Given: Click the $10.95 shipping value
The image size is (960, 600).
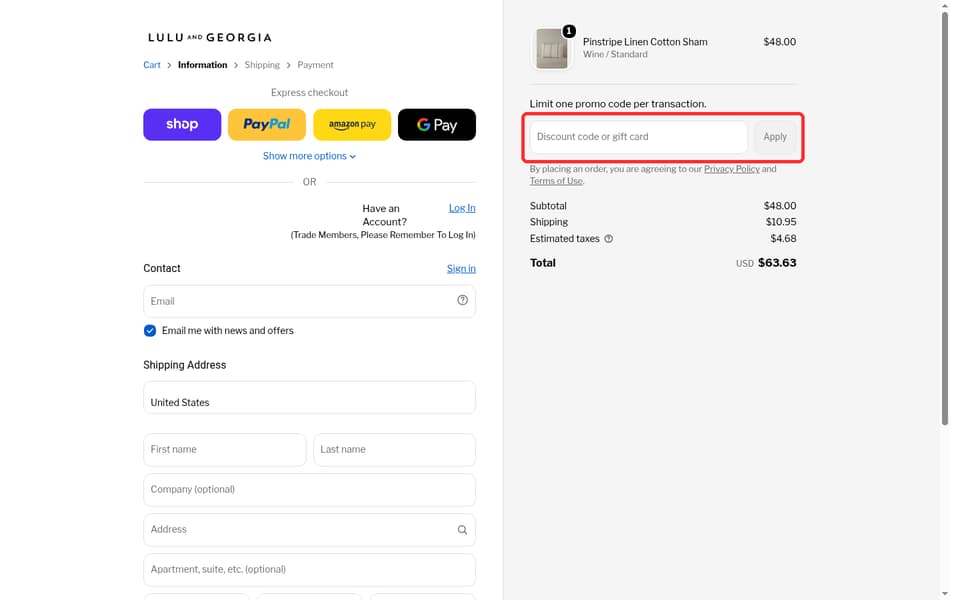Looking at the screenshot, I should [781, 222].
